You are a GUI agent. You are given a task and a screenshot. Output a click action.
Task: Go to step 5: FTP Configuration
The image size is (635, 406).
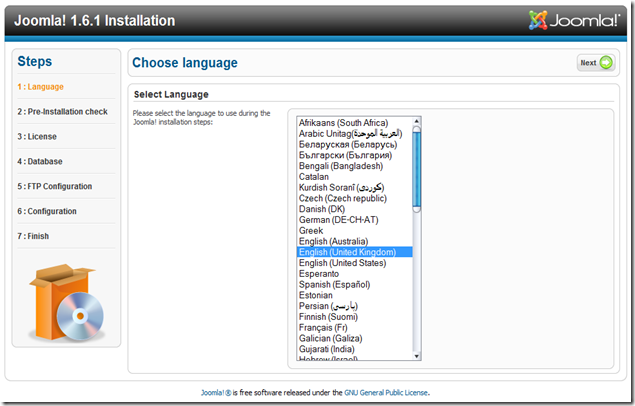click(x=55, y=187)
